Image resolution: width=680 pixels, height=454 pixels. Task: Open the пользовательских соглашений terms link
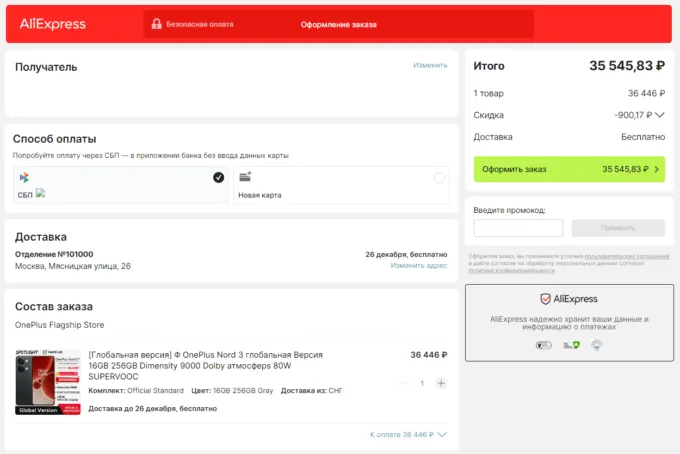(x=625, y=257)
